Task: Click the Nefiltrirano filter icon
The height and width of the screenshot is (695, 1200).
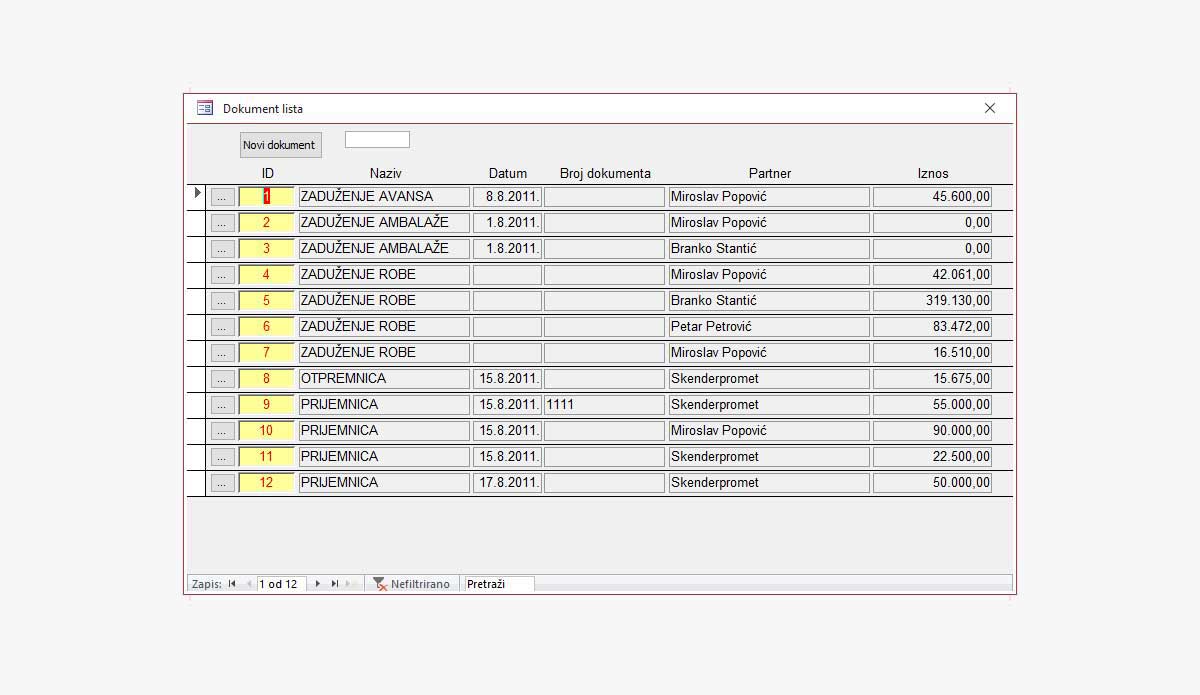Action: (380, 584)
